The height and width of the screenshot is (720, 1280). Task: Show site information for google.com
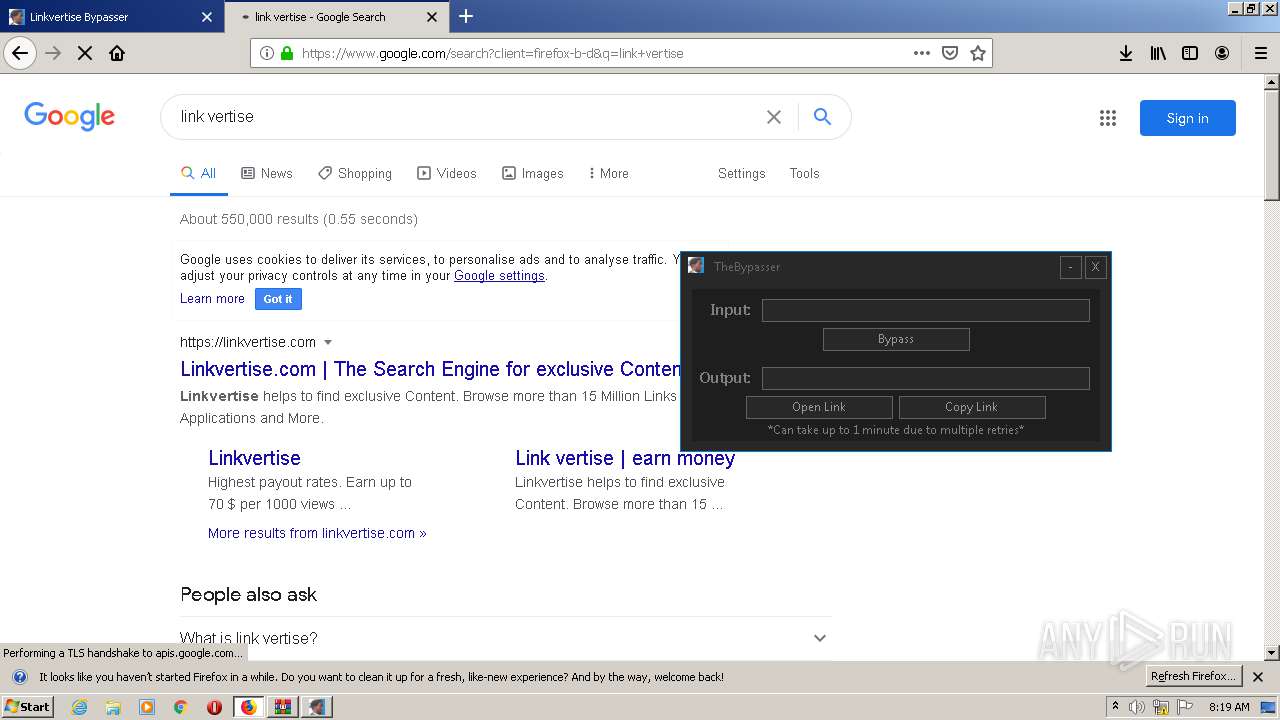(267, 53)
